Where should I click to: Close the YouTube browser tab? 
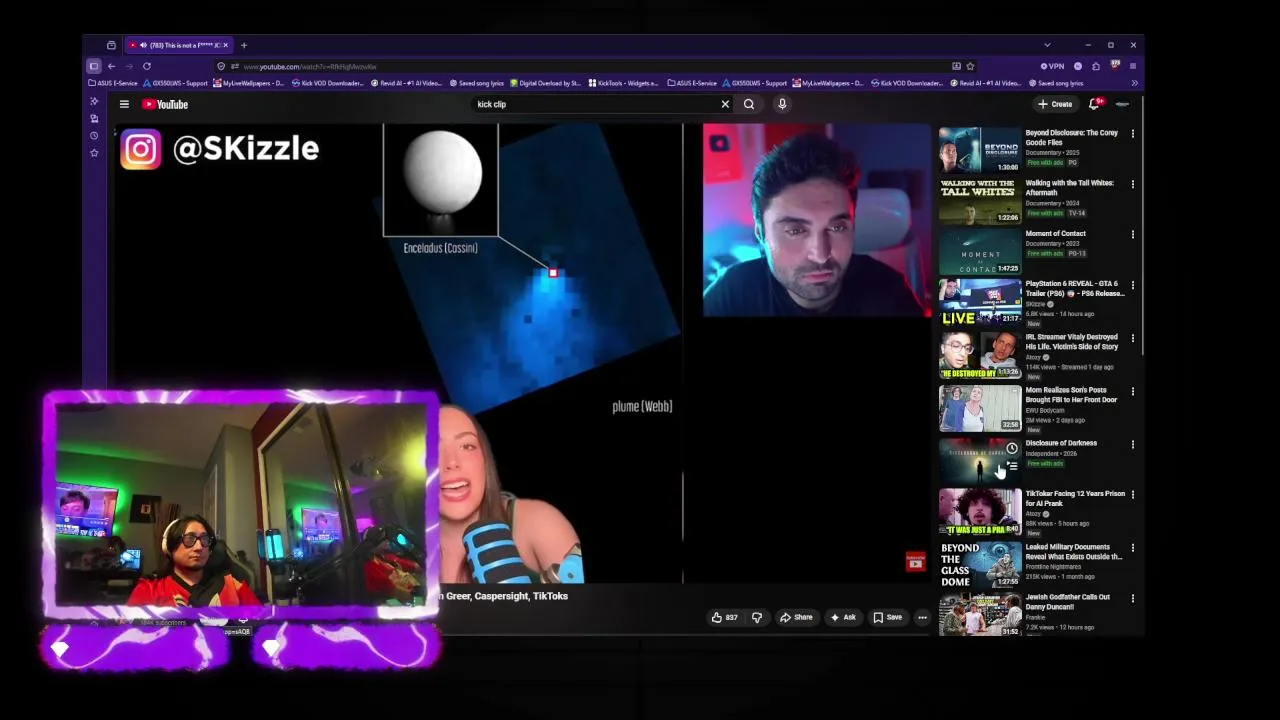[226, 45]
